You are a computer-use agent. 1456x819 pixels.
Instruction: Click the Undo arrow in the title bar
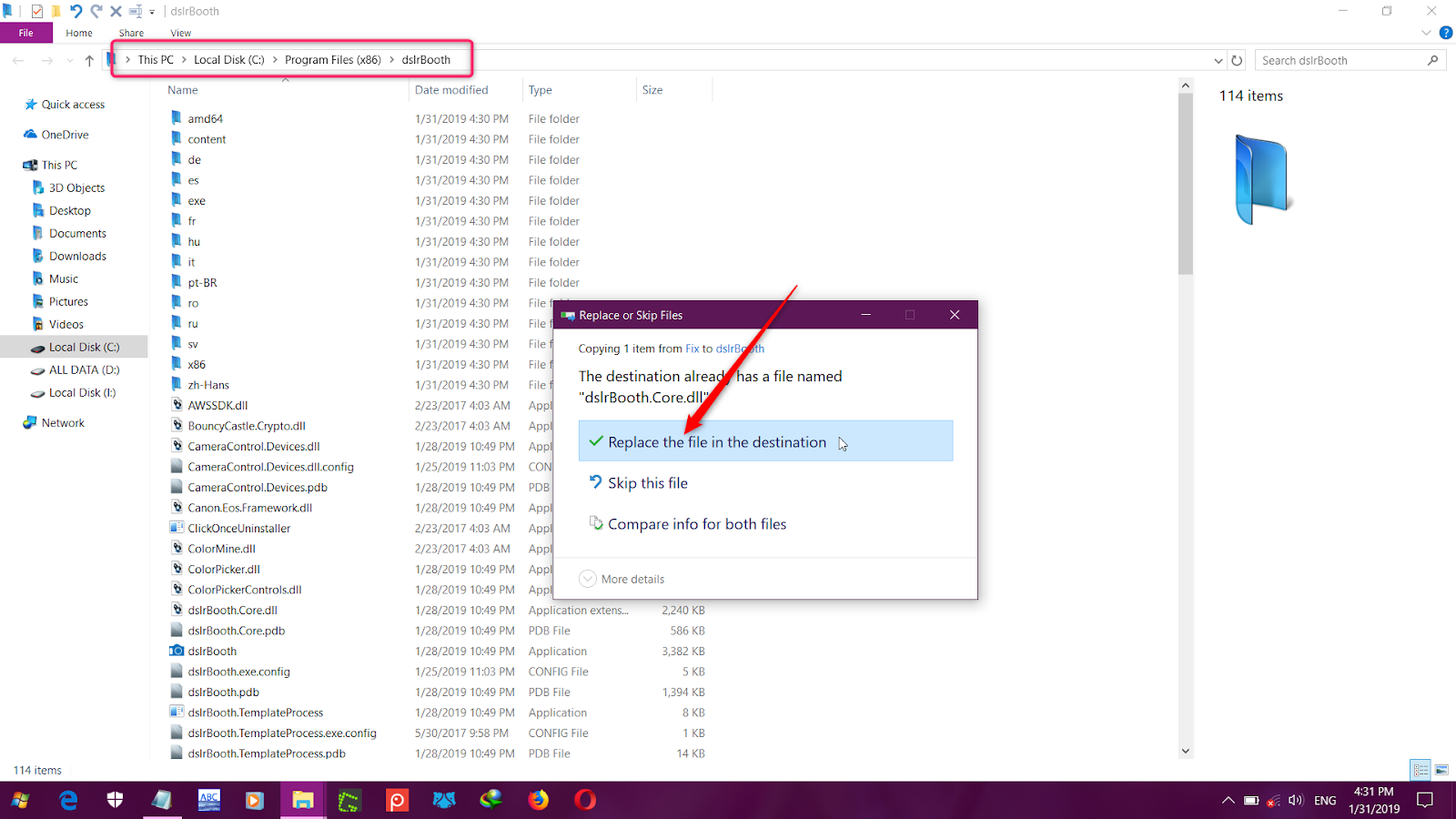(76, 11)
